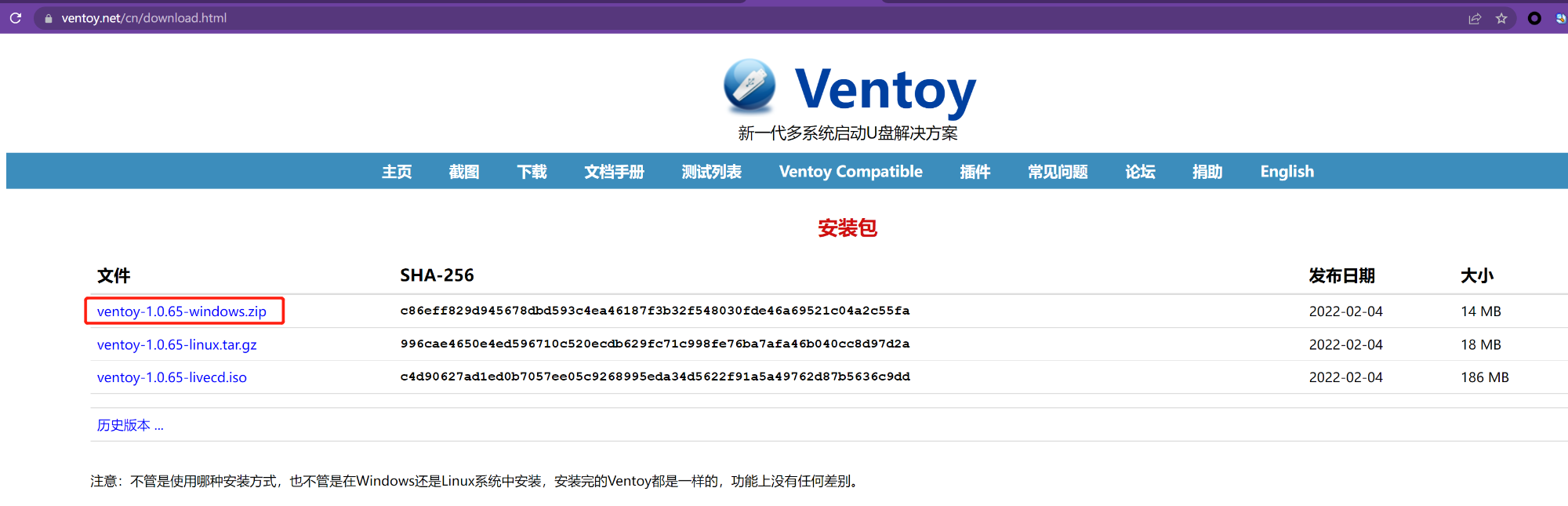
Task: Click the Ventoy title heading
Action: click(x=886, y=89)
